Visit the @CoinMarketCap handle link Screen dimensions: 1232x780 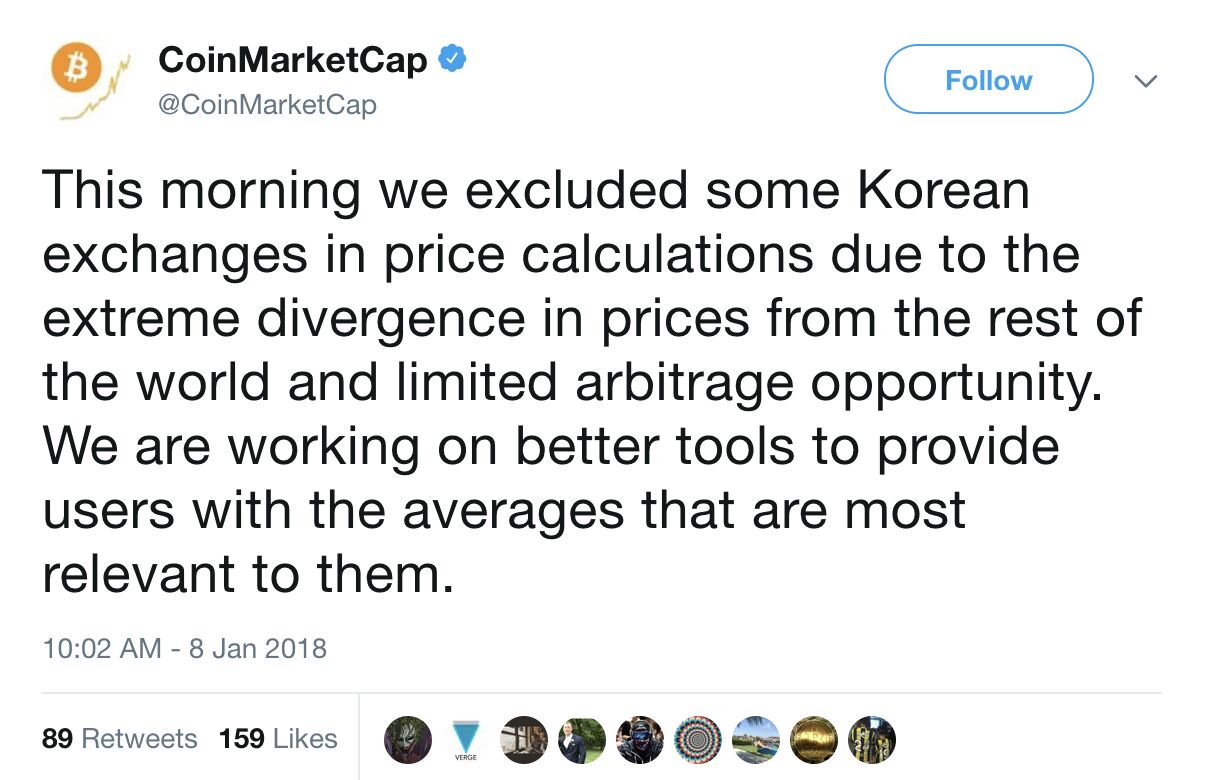coord(268,104)
